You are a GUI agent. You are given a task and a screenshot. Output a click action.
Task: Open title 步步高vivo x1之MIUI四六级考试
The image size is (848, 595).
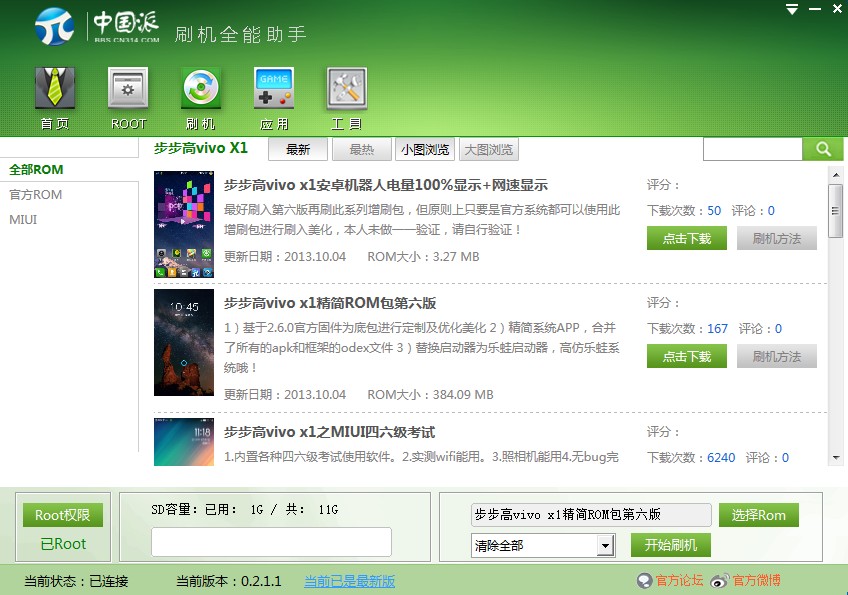(x=329, y=432)
